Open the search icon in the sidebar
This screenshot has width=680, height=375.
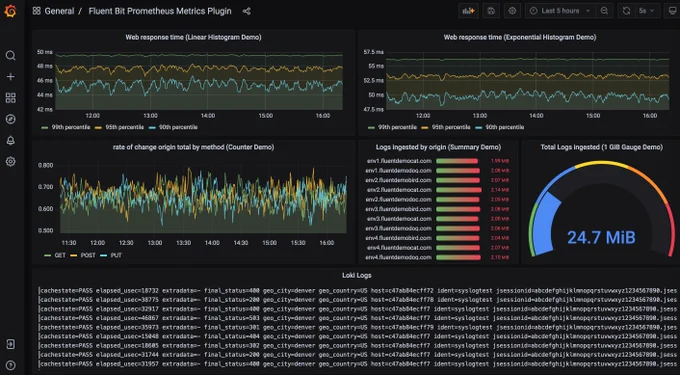[x=10, y=55]
